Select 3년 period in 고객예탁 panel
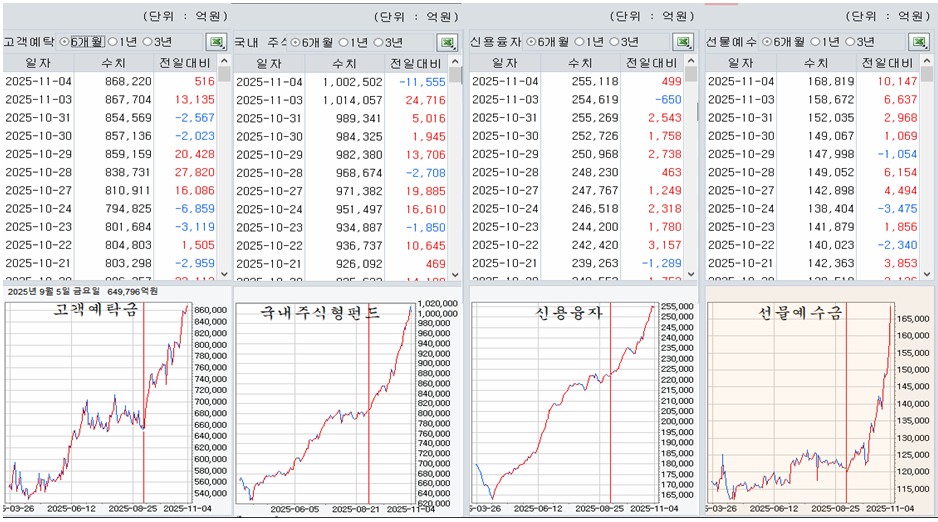Viewport: 938px width, 522px height. point(149,42)
